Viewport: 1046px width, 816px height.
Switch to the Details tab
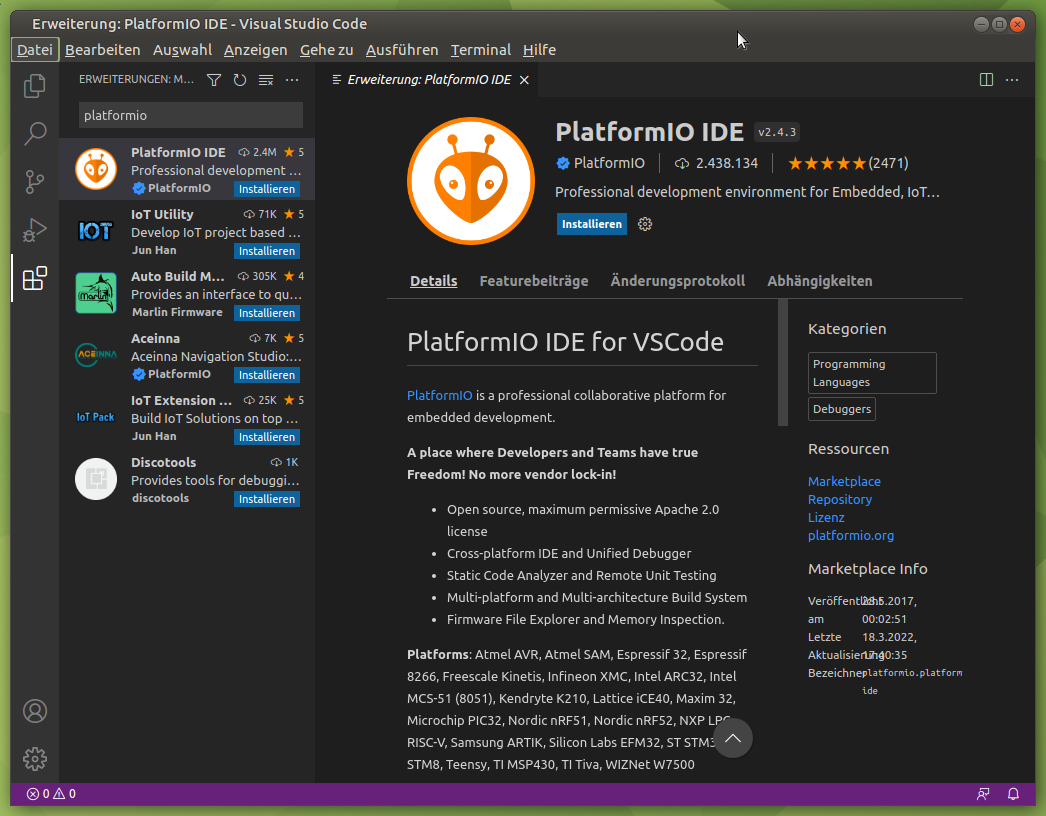click(x=434, y=281)
